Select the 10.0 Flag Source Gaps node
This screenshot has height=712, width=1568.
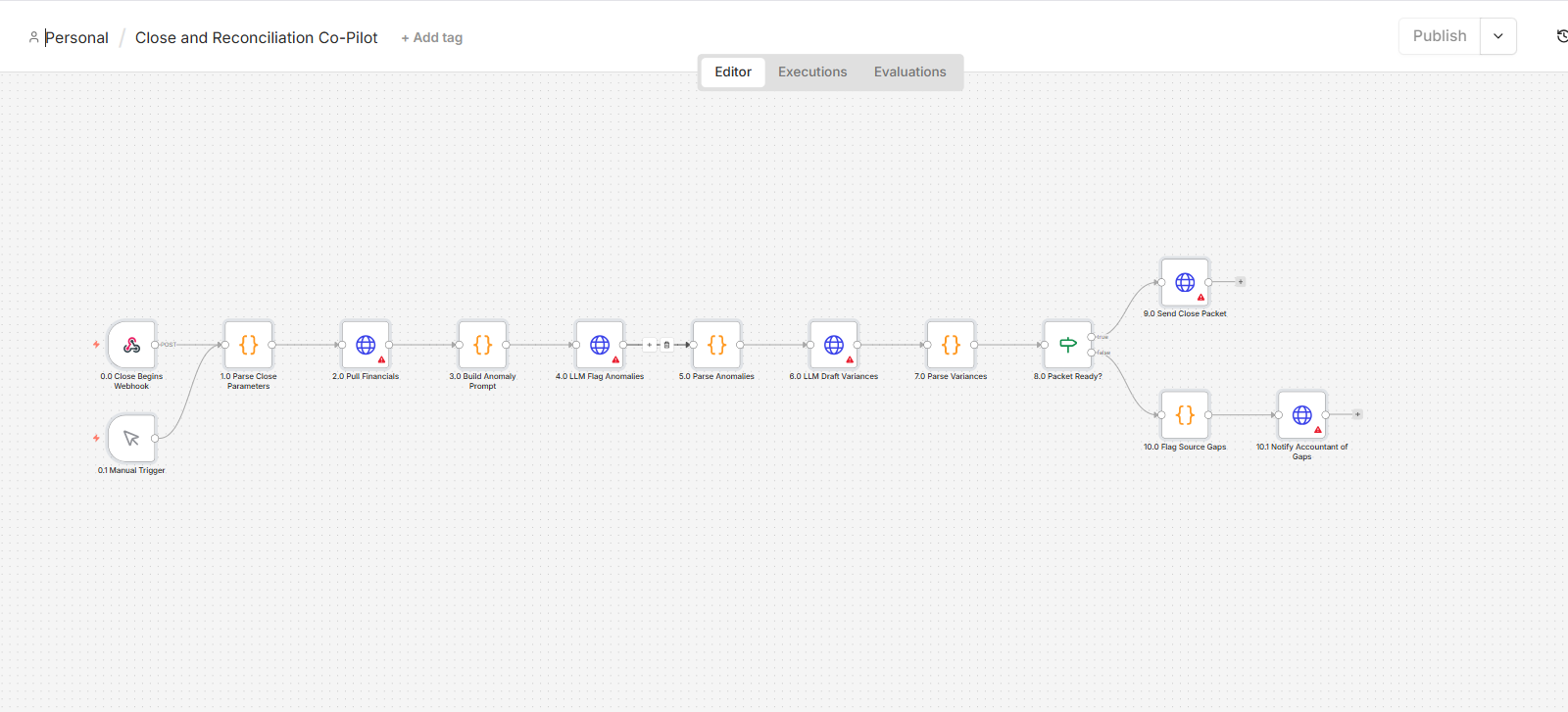pyautogui.click(x=1185, y=415)
